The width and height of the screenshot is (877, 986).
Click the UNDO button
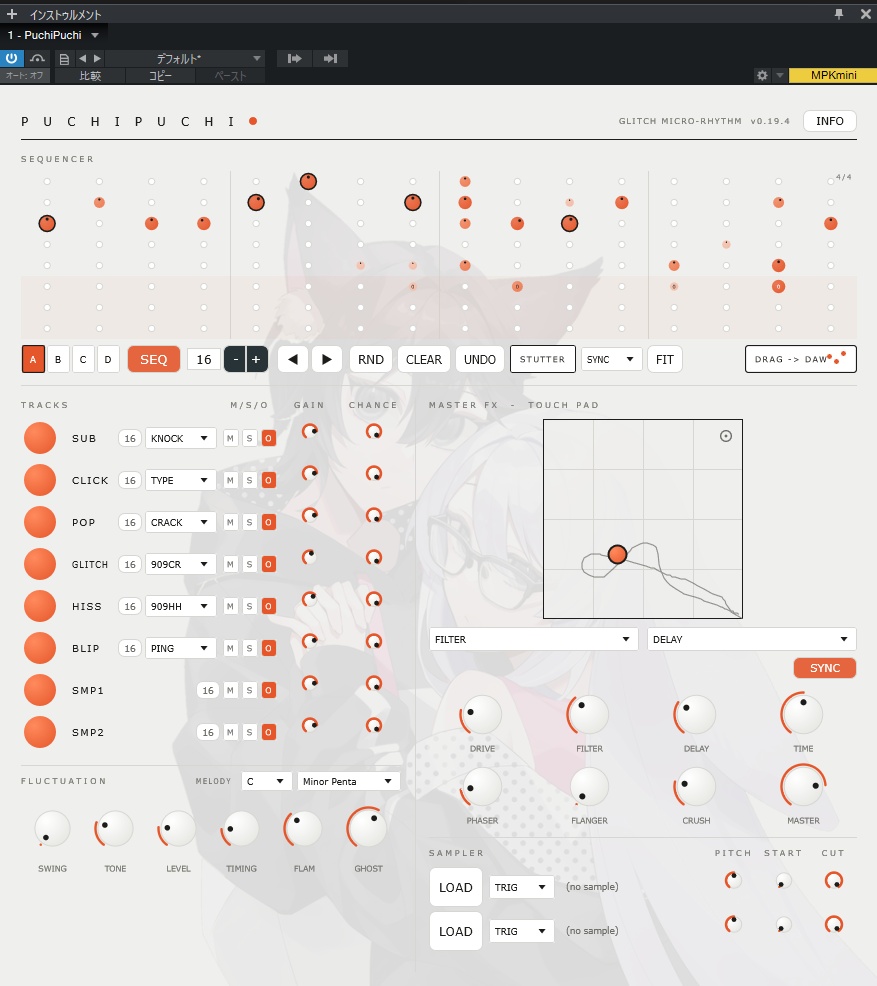(x=480, y=359)
